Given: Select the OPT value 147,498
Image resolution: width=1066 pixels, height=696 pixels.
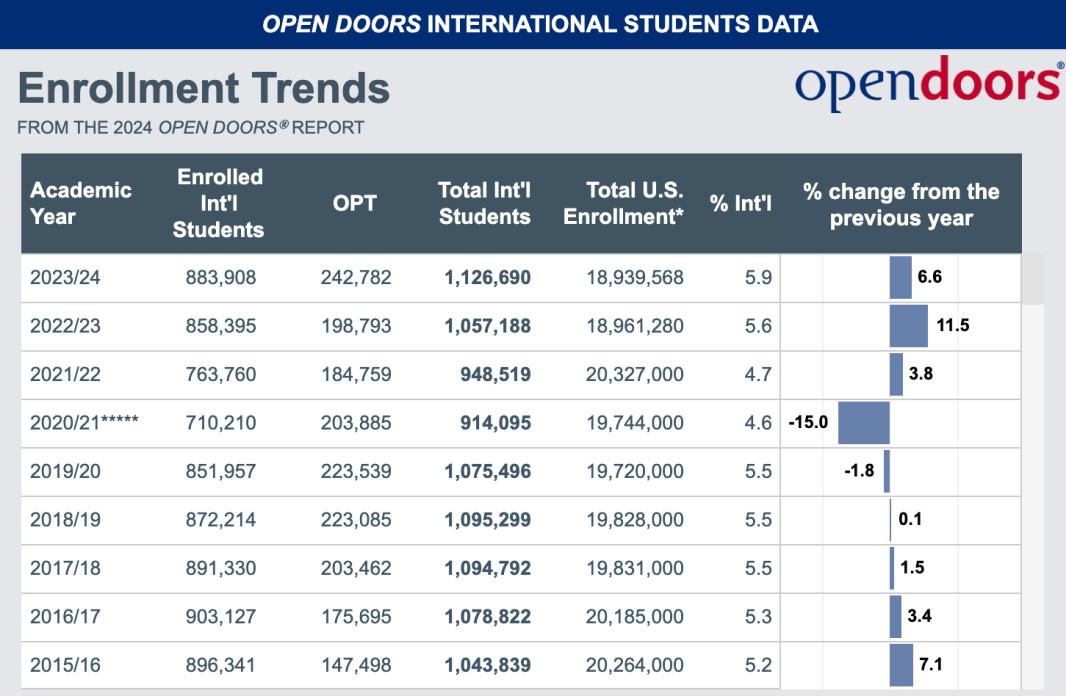Looking at the screenshot, I should (x=356, y=665).
